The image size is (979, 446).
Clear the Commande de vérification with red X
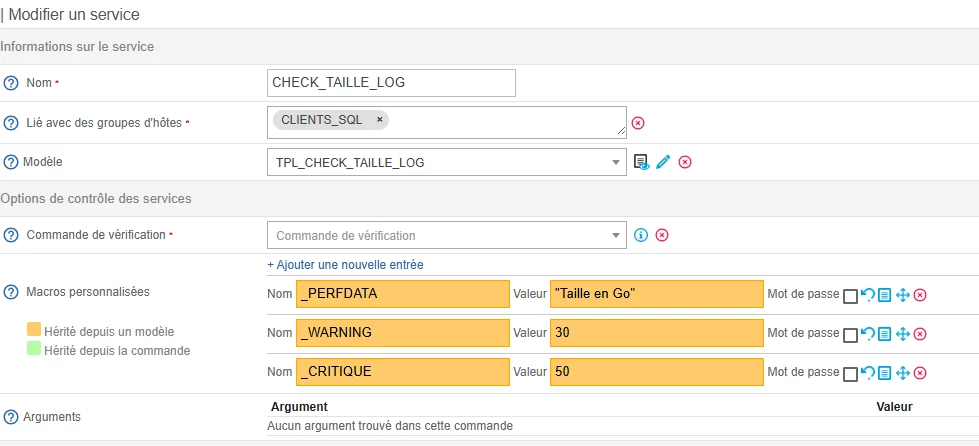point(662,235)
